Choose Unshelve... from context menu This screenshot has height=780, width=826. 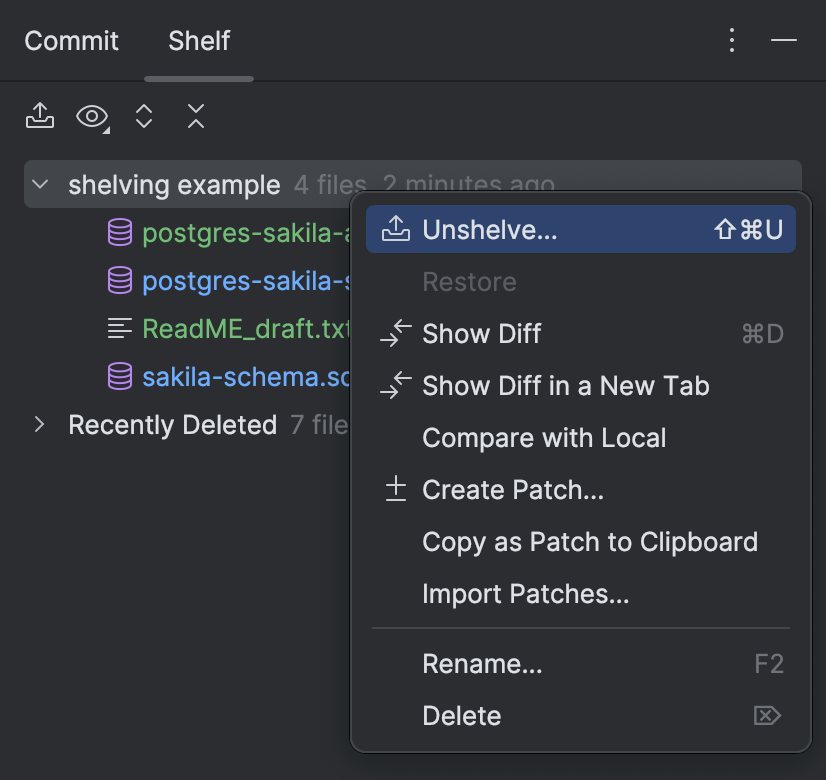581,229
